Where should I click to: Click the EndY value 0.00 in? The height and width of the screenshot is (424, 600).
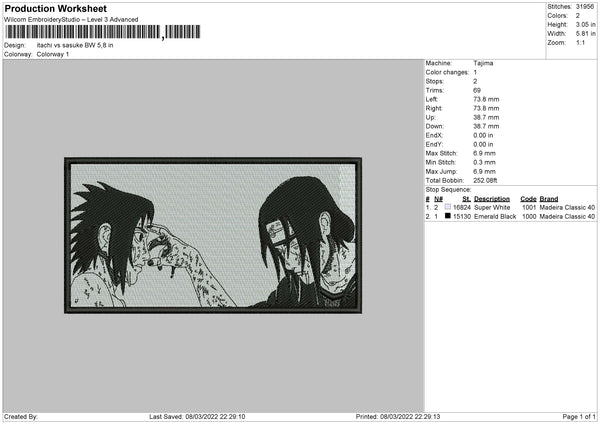[483, 145]
